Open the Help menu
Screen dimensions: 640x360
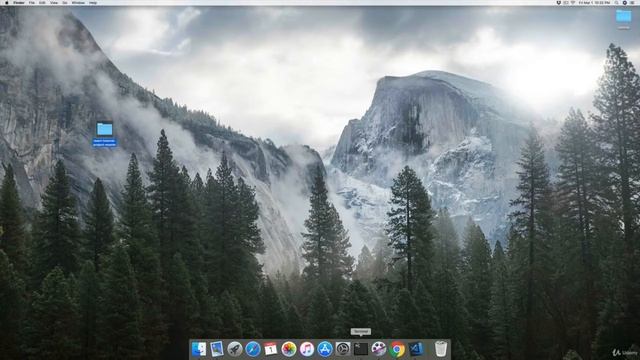pyautogui.click(x=93, y=2)
